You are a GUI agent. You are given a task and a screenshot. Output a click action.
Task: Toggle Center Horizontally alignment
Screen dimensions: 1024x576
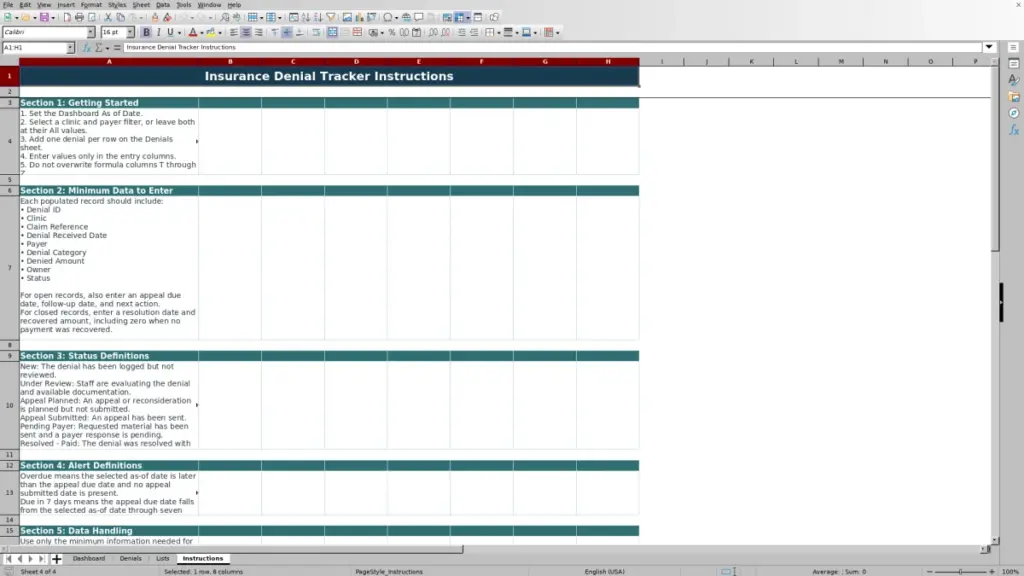[x=246, y=32]
